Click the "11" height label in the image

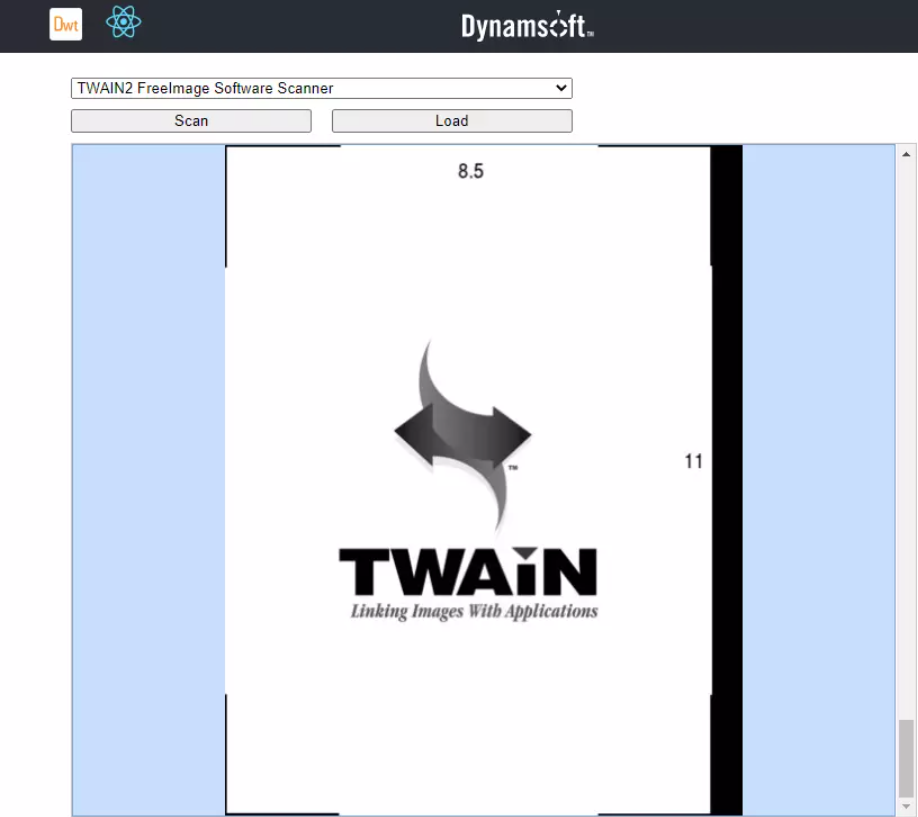[693, 462]
